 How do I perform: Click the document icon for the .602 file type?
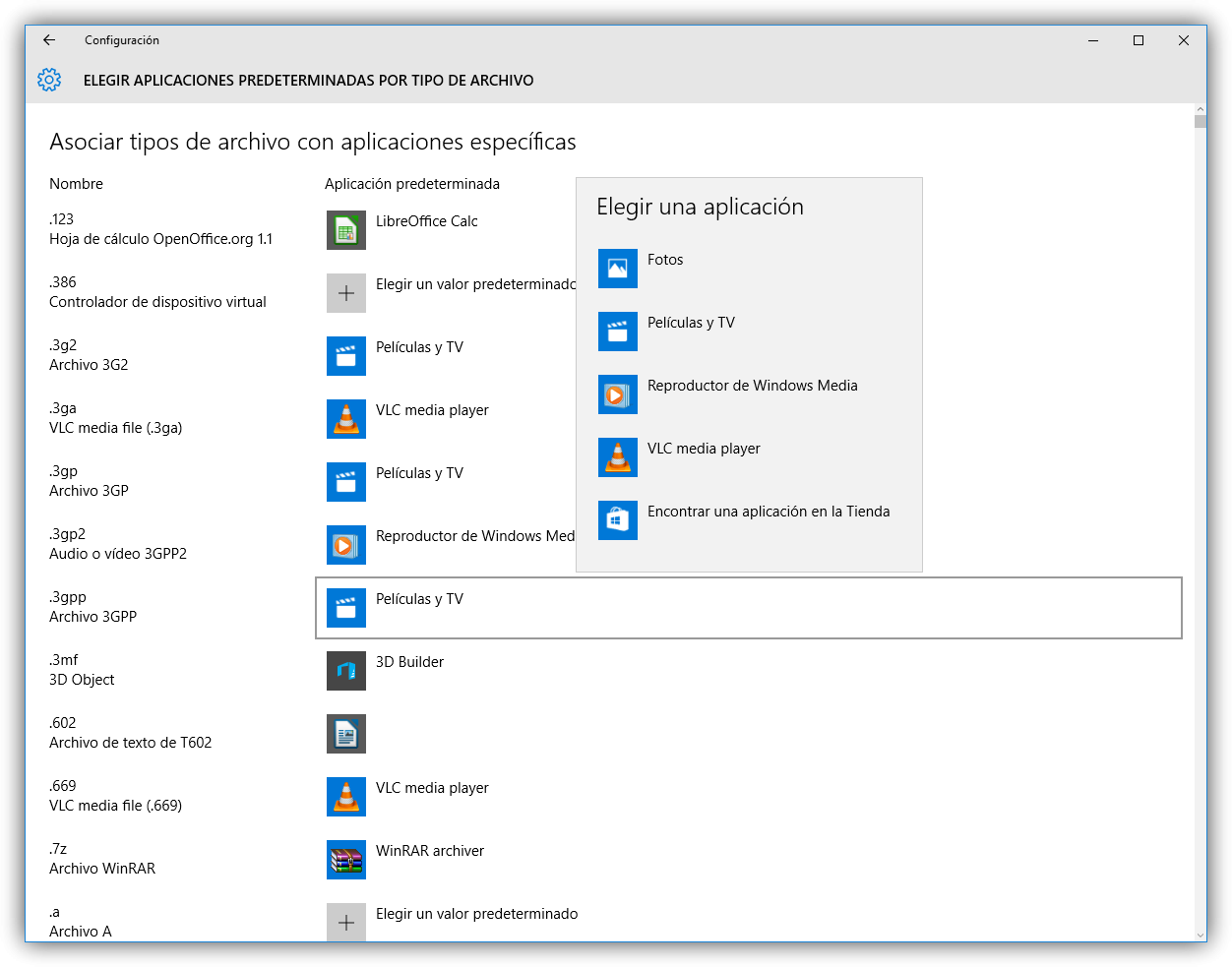tap(345, 734)
